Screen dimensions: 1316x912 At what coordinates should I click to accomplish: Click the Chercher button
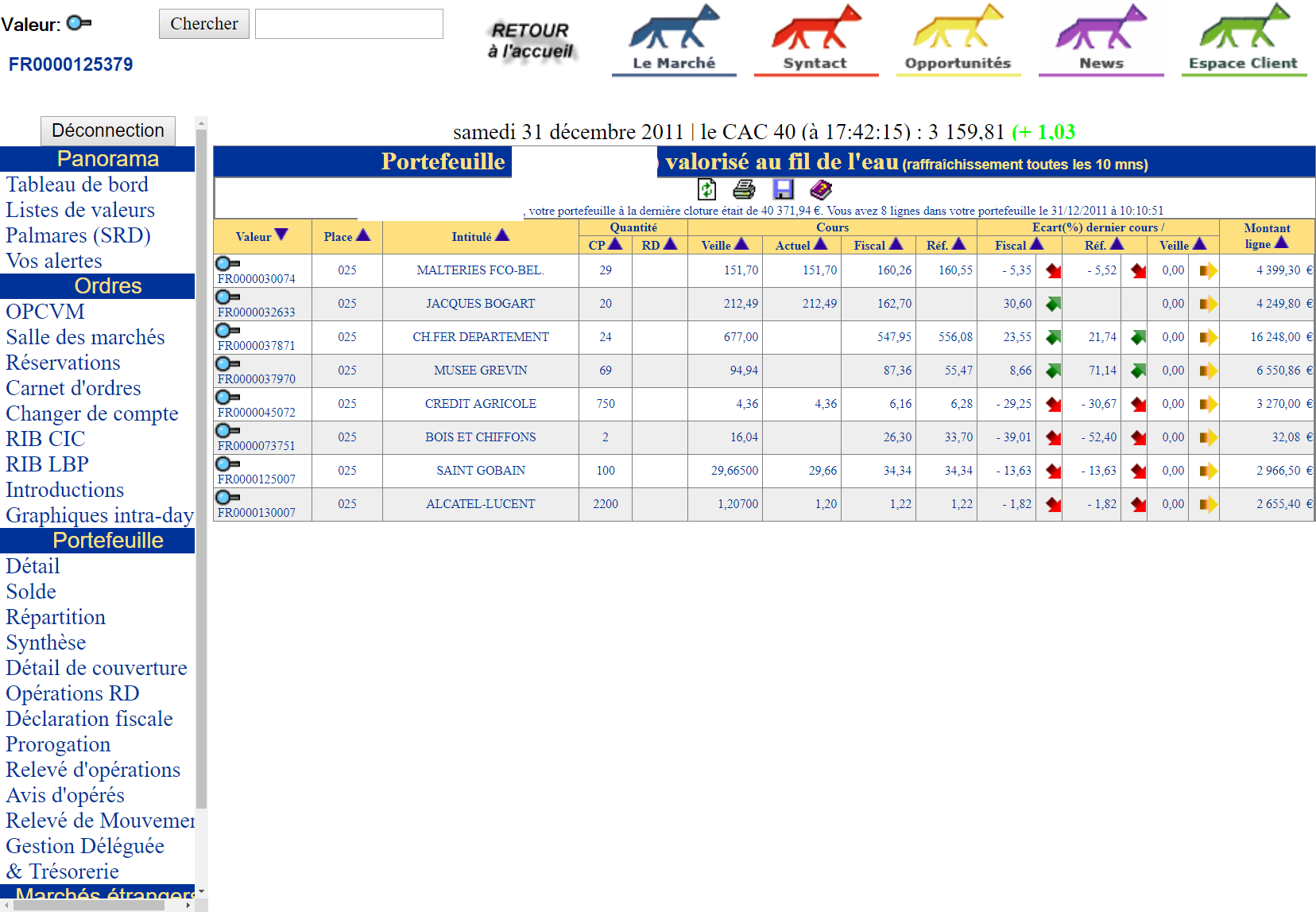(x=204, y=24)
